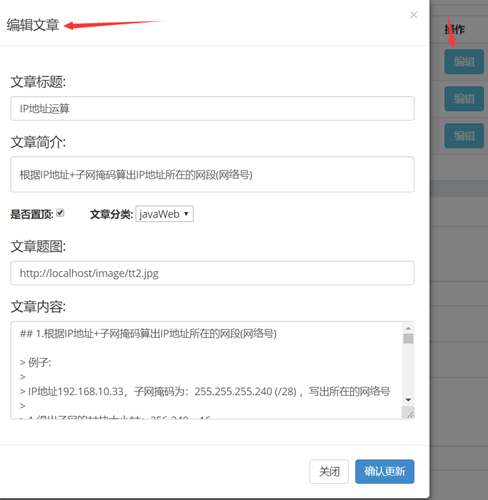The width and height of the screenshot is (488, 500).
Task: Focus the 文章标题 input field
Action: pyautogui.click(x=212, y=108)
